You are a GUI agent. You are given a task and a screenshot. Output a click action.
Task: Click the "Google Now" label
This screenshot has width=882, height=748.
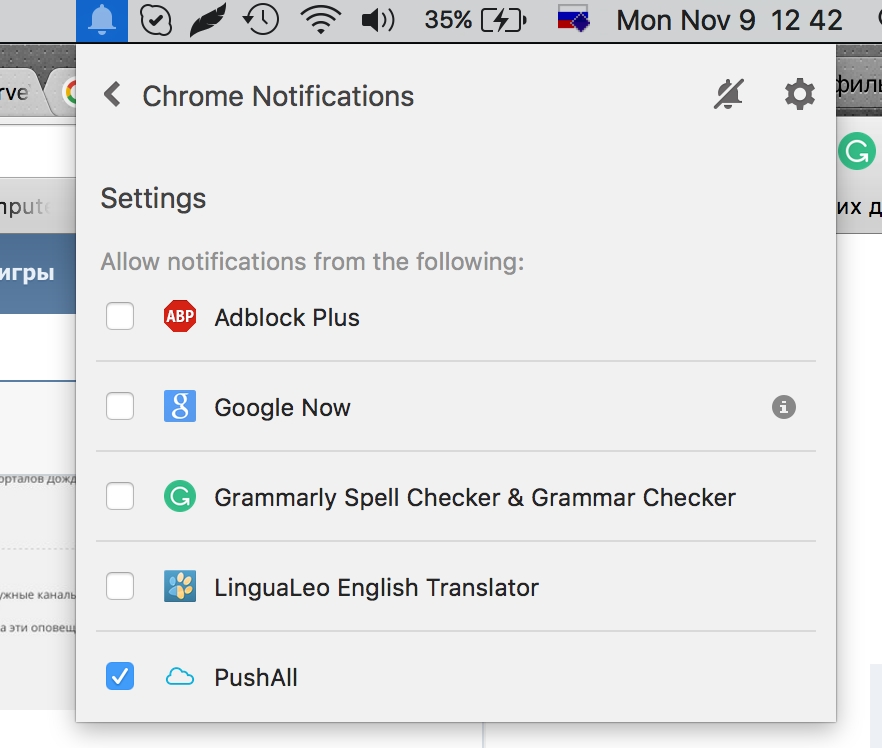[282, 408]
